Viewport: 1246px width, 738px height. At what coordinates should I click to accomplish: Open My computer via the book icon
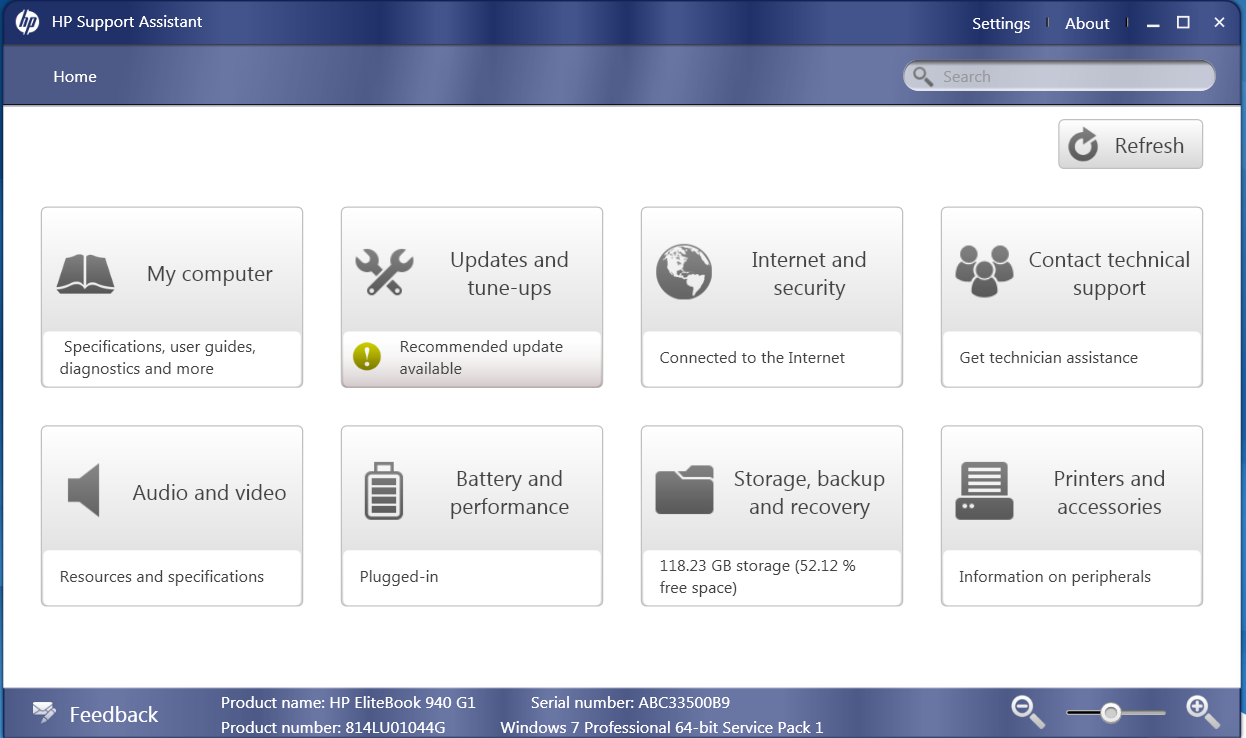point(85,274)
